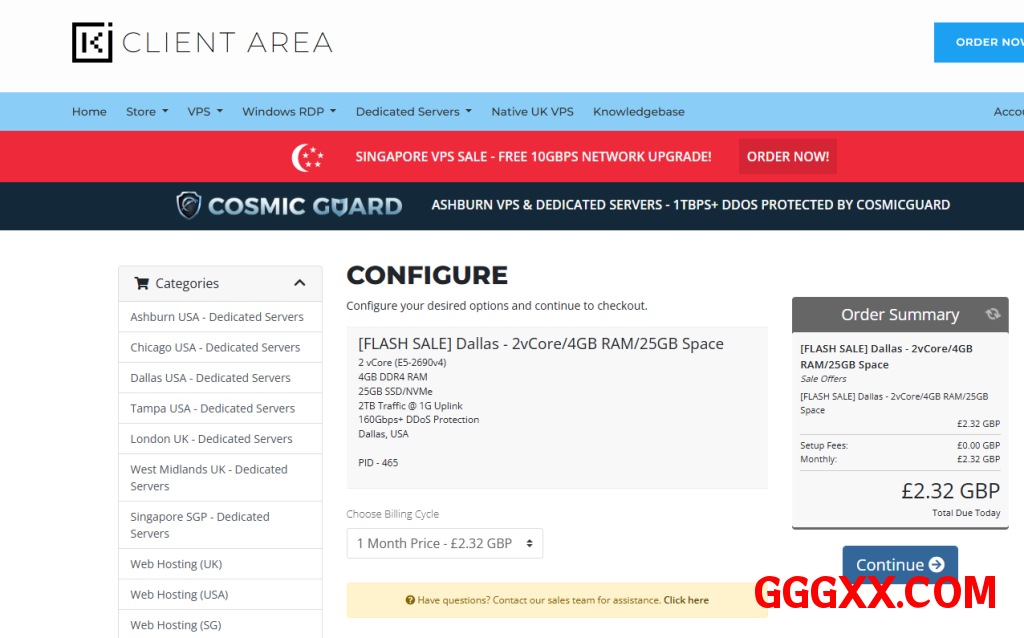
Task: Click the 'Click here' sales contact link
Action: point(685,600)
